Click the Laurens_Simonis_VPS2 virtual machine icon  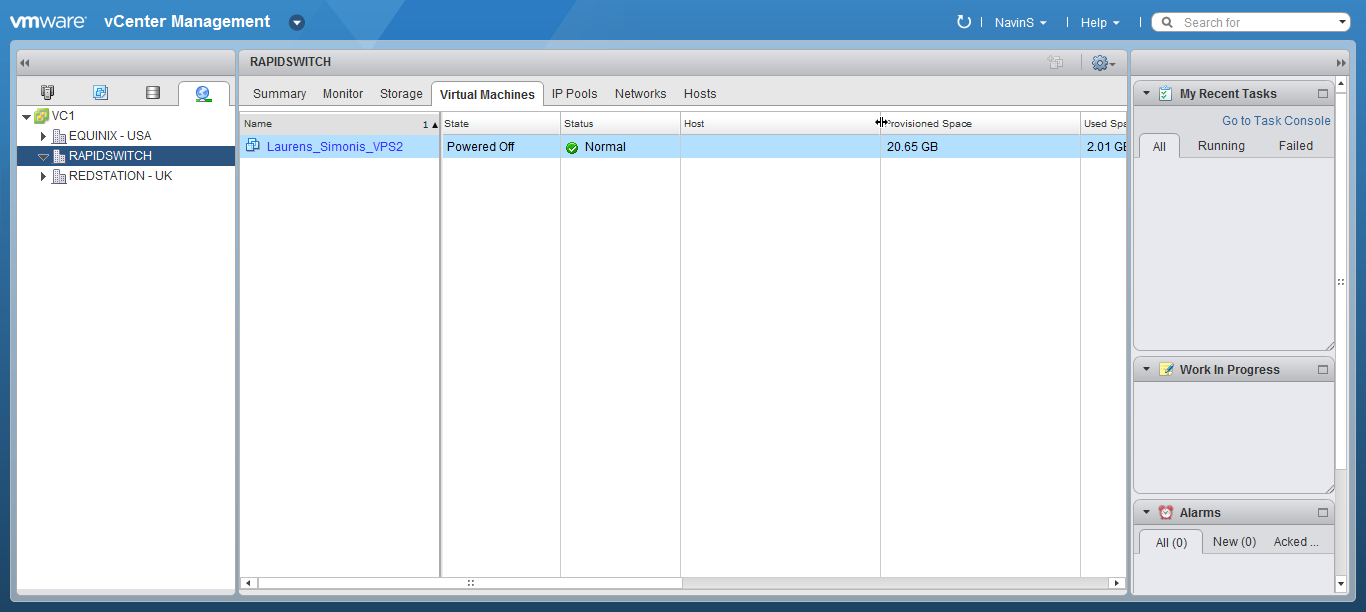(x=253, y=146)
